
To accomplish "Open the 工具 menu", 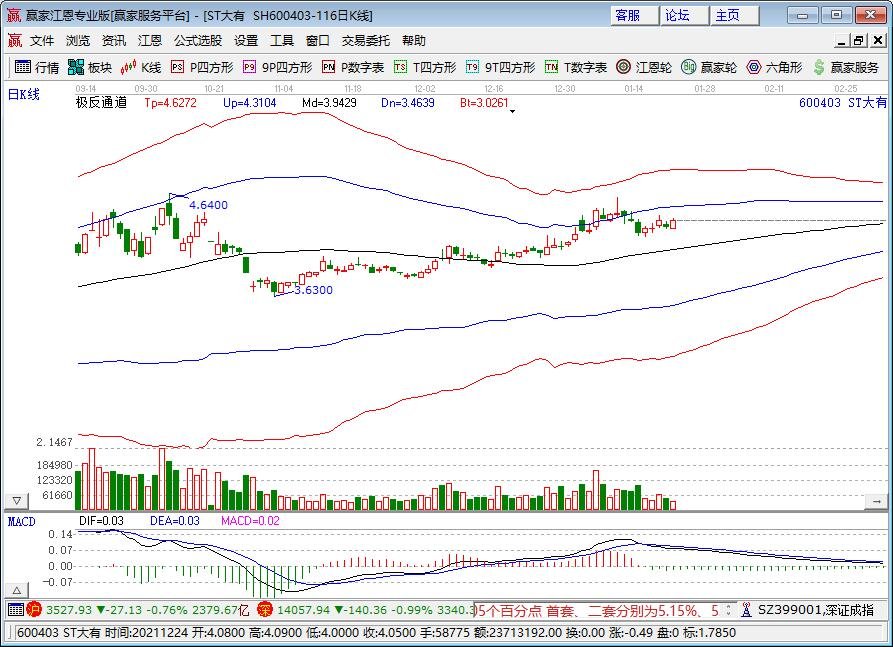I will 282,40.
